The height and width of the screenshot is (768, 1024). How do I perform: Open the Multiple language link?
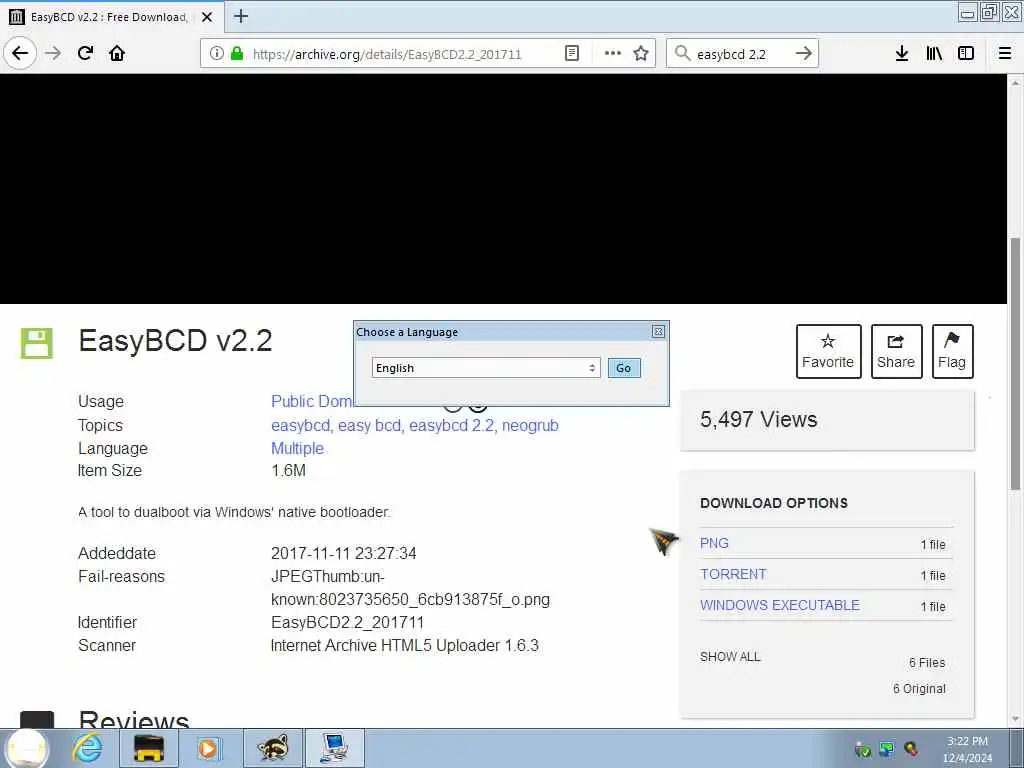coord(297,448)
